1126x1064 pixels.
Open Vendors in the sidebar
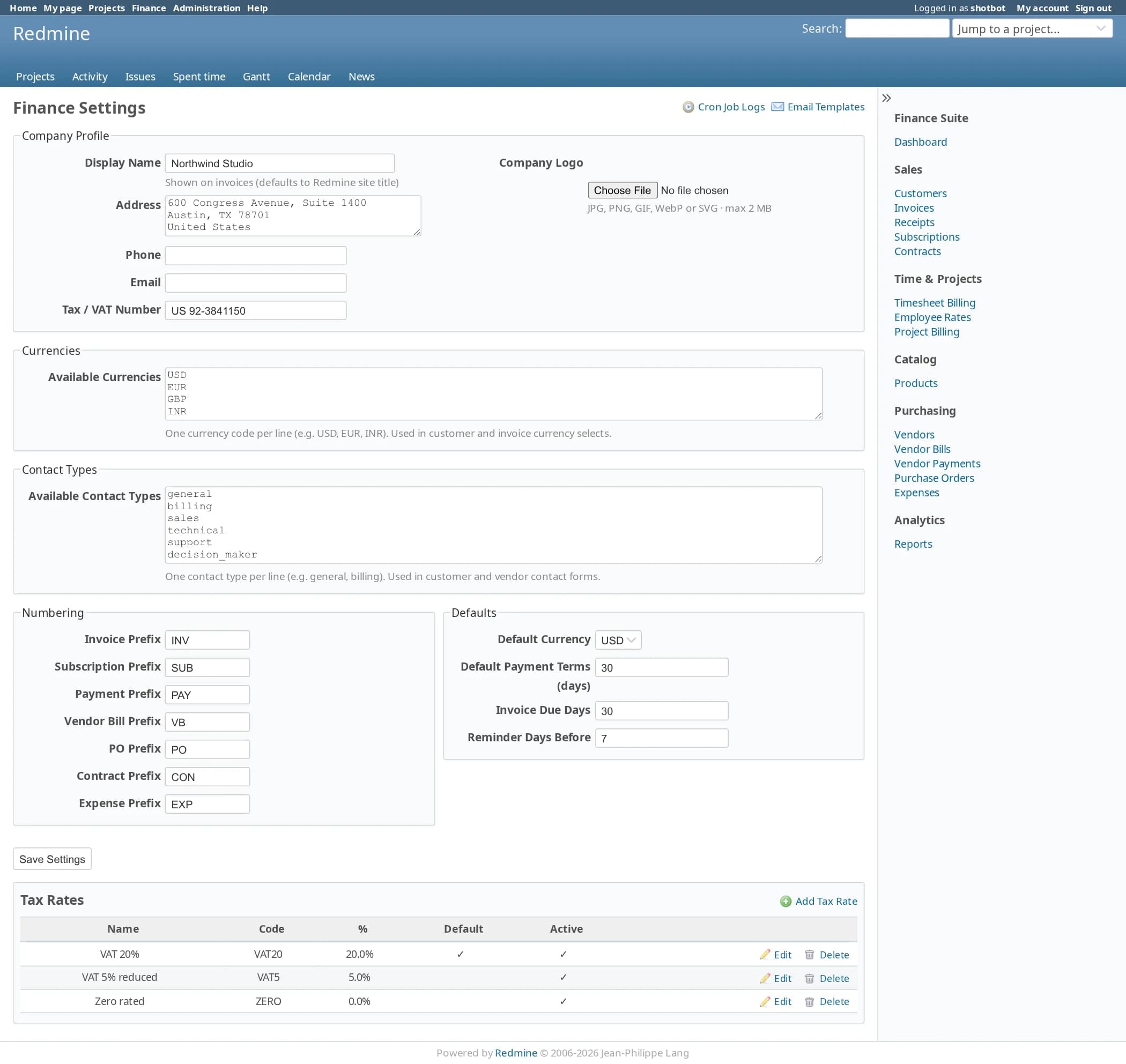click(914, 435)
